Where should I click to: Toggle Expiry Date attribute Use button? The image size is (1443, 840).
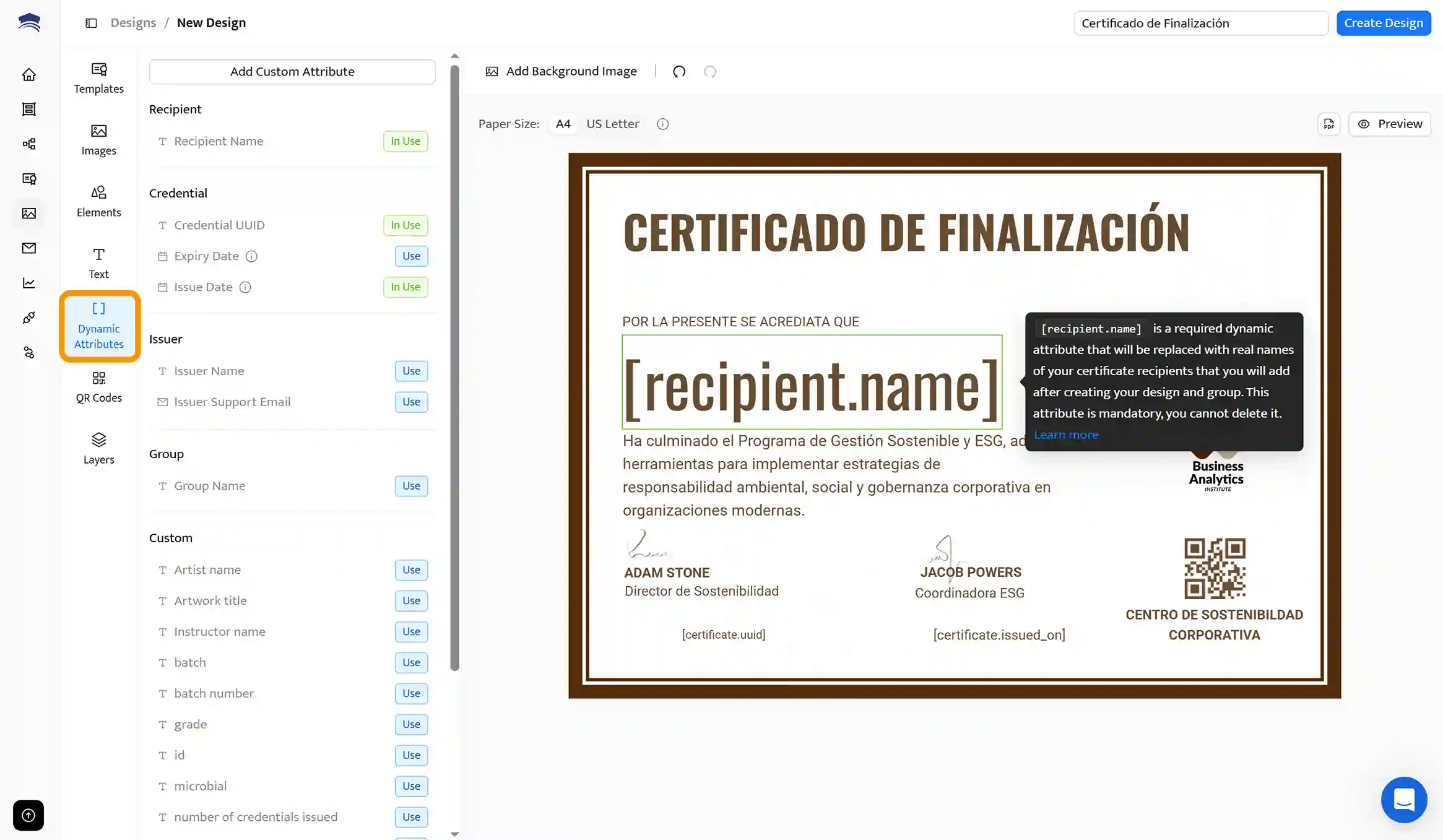click(411, 256)
